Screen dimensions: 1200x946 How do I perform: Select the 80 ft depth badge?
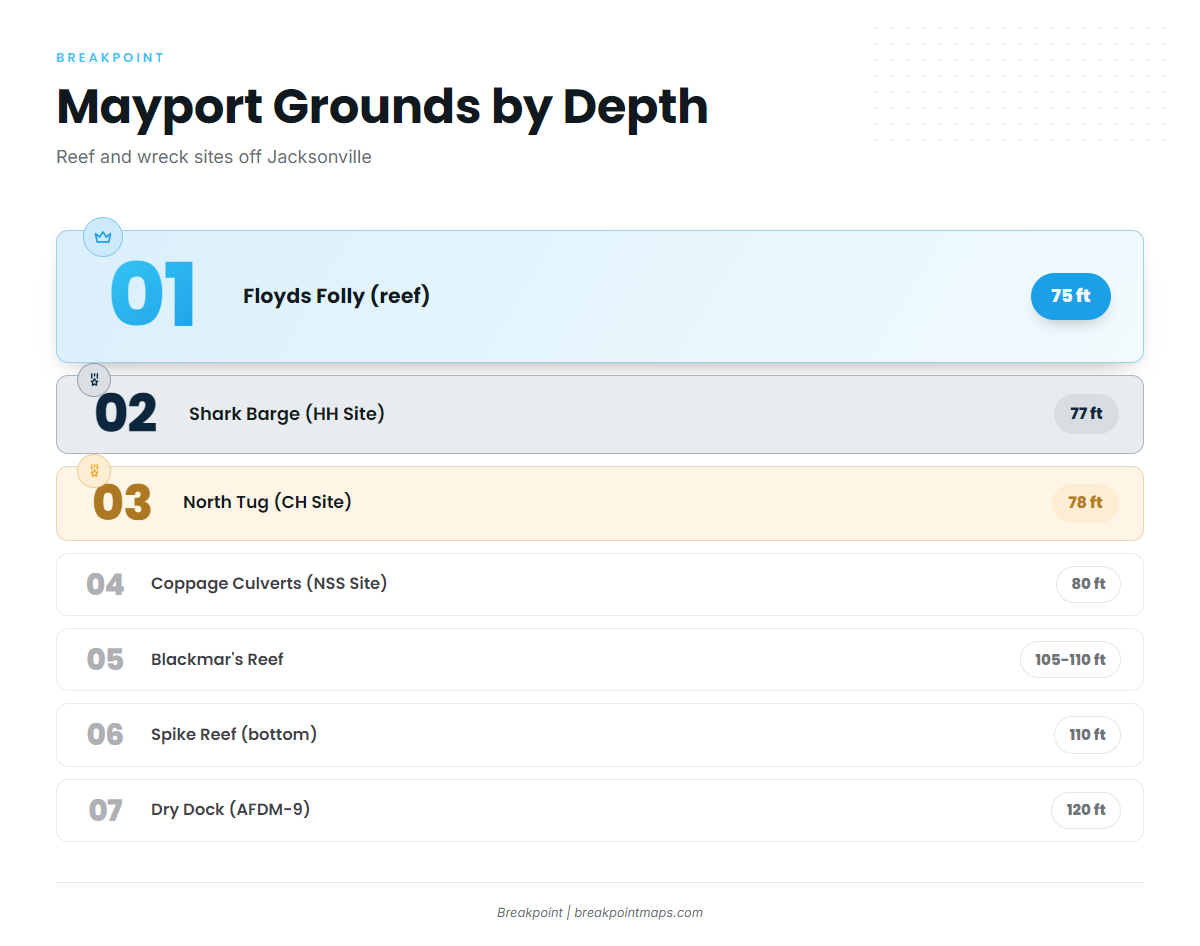(x=1088, y=584)
